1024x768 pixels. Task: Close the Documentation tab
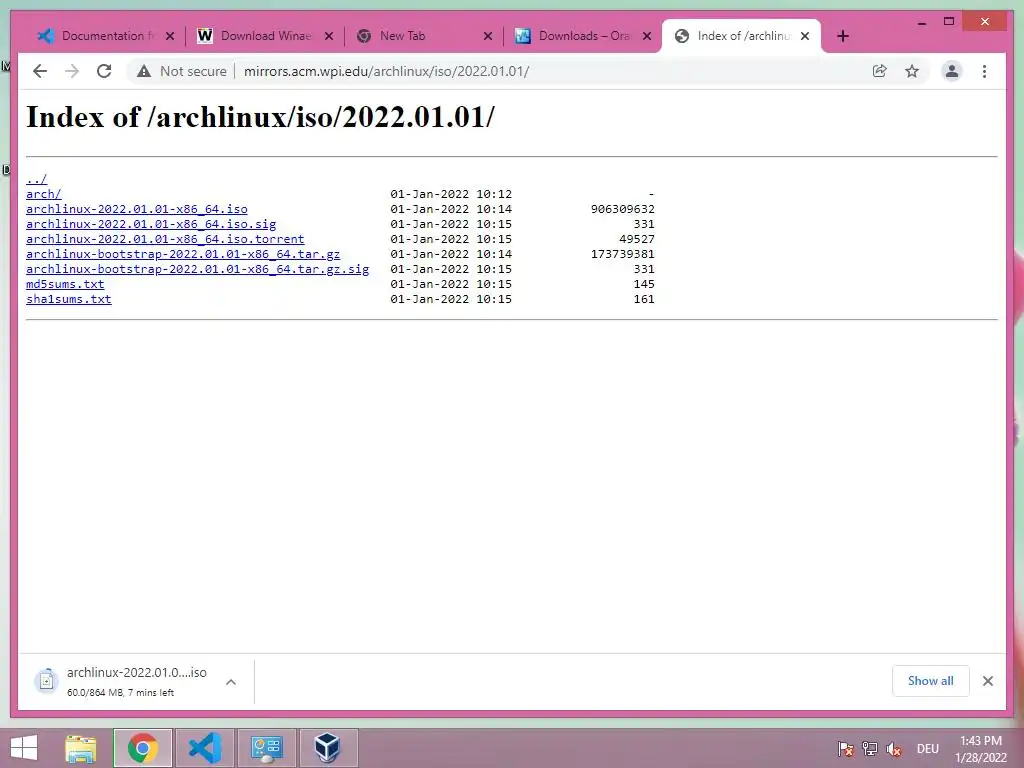170,36
